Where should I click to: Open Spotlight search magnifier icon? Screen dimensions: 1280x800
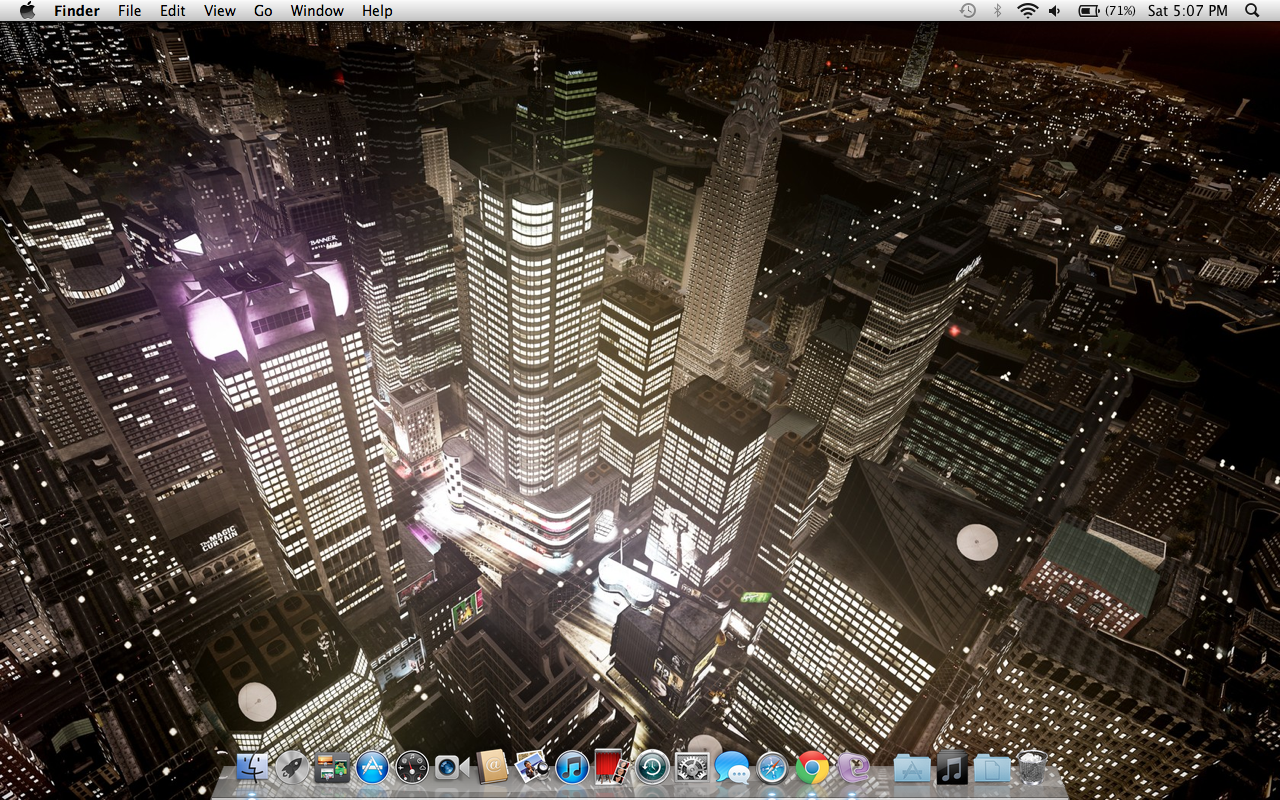[x=1252, y=10]
